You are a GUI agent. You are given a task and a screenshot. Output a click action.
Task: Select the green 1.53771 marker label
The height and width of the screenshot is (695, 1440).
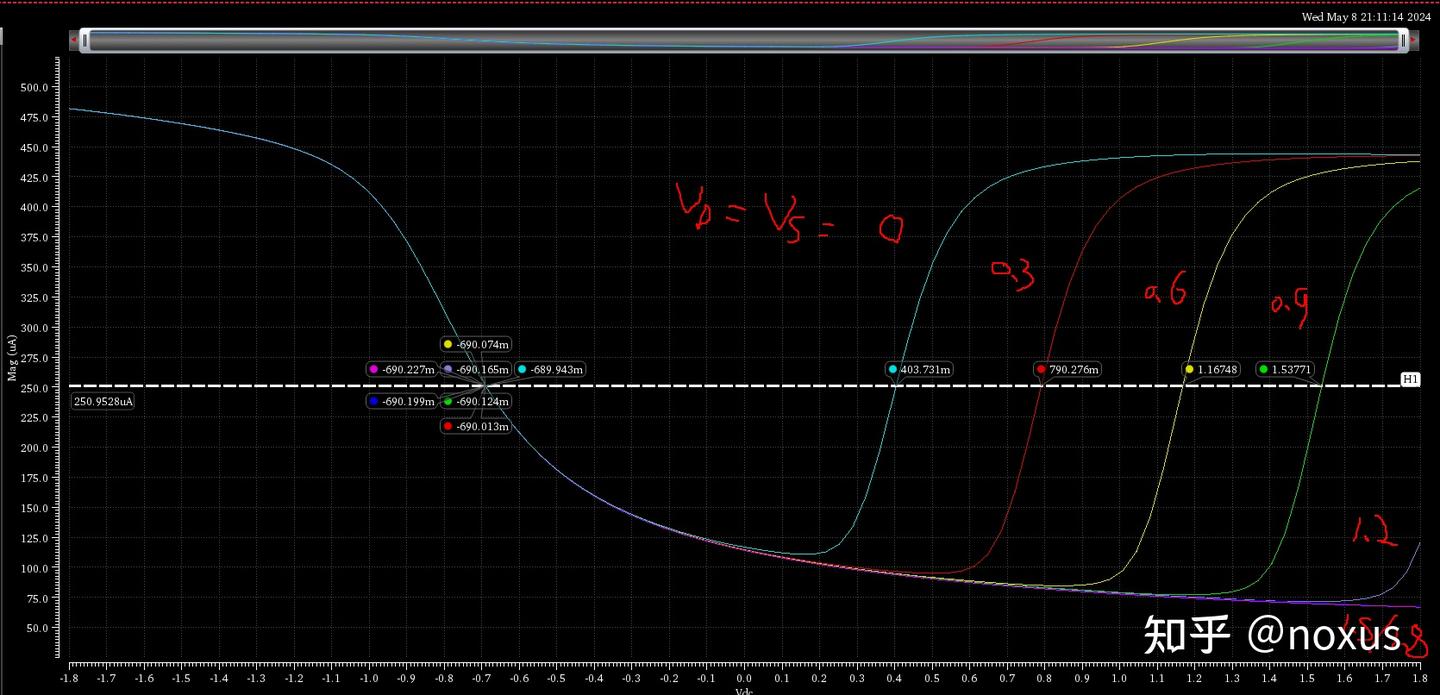1286,370
